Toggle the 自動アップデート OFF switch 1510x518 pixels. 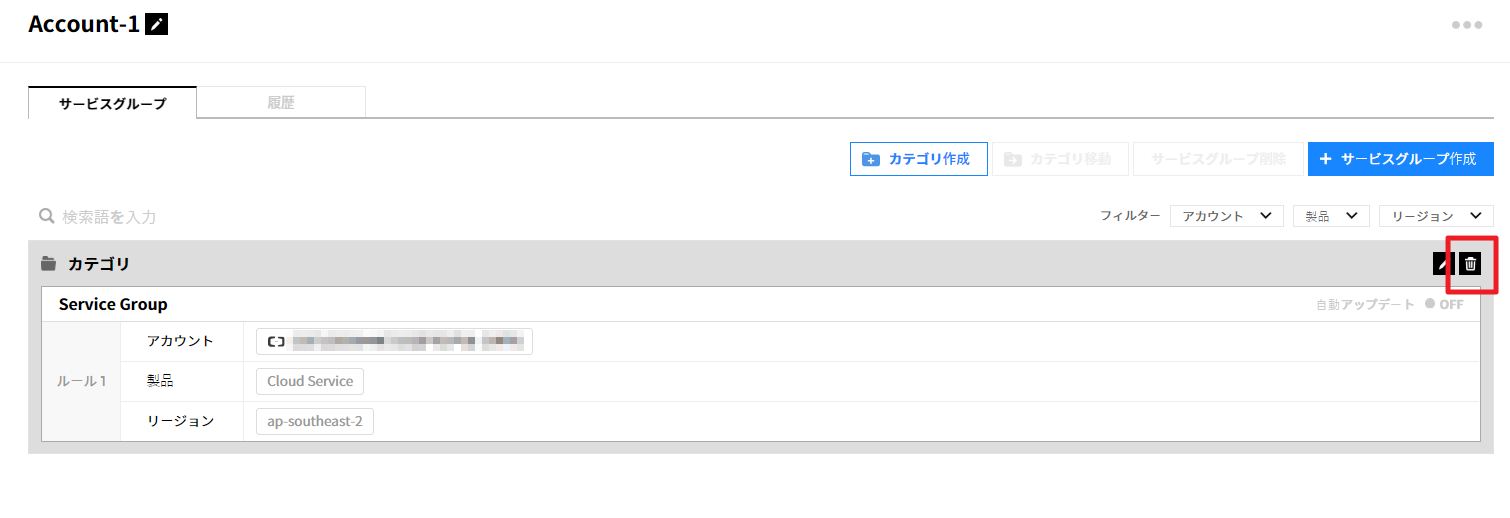(1443, 304)
